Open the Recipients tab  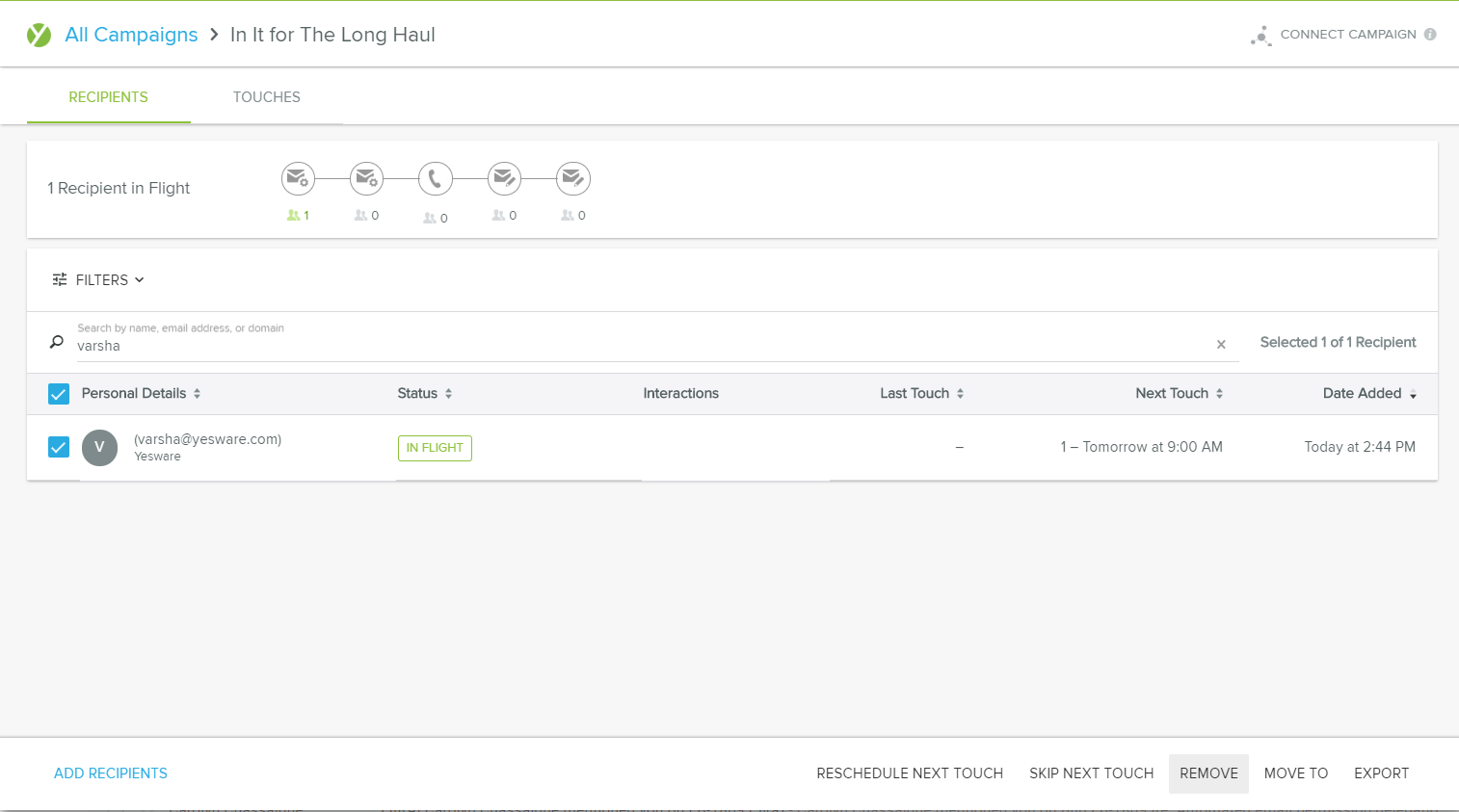point(108,97)
